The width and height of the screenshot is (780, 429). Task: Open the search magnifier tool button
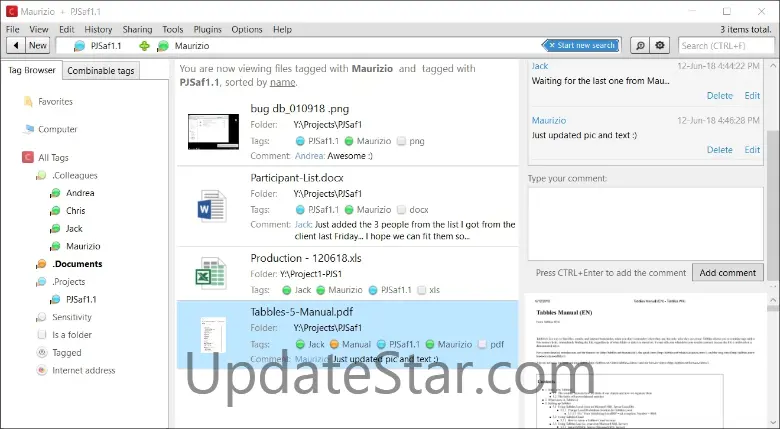640,46
